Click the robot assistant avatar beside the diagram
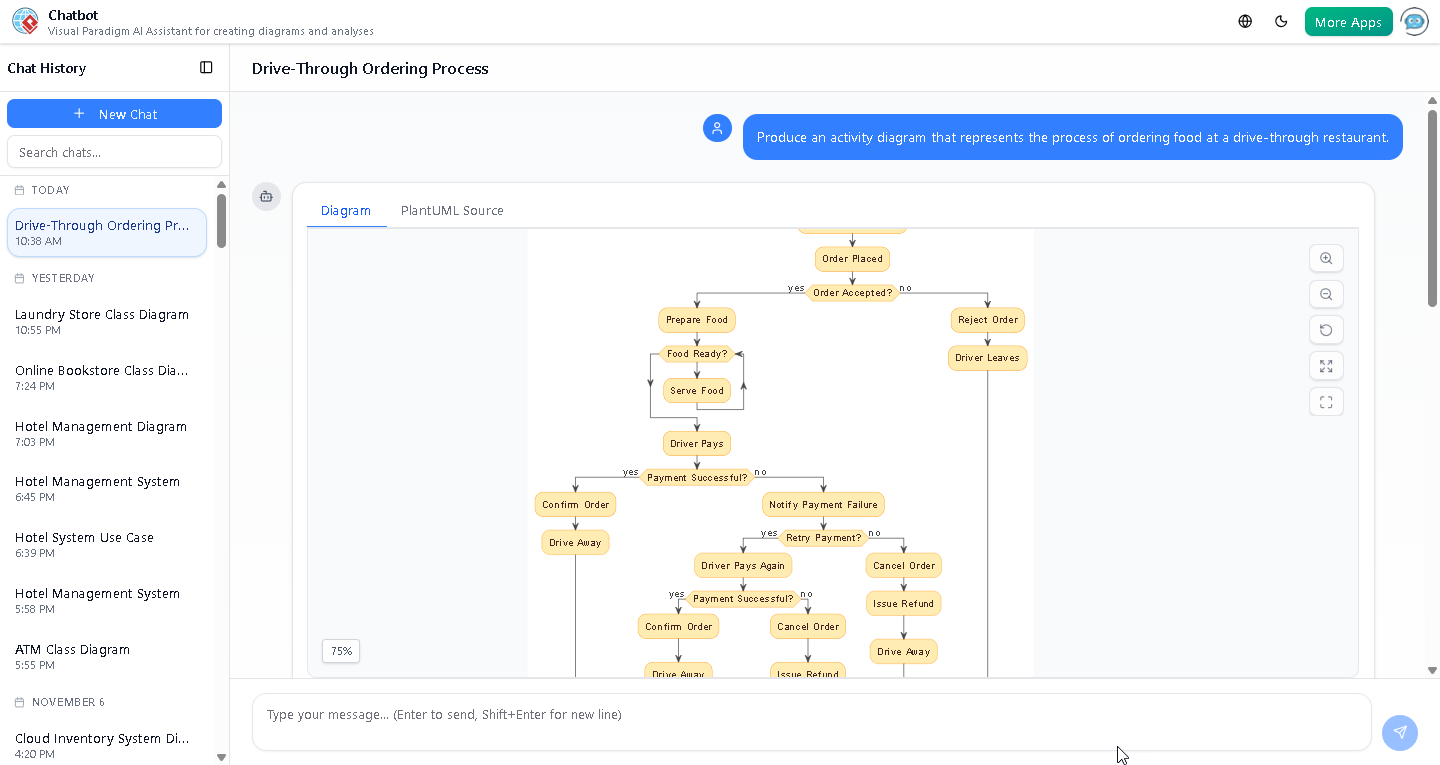The image size is (1440, 765). click(x=266, y=197)
